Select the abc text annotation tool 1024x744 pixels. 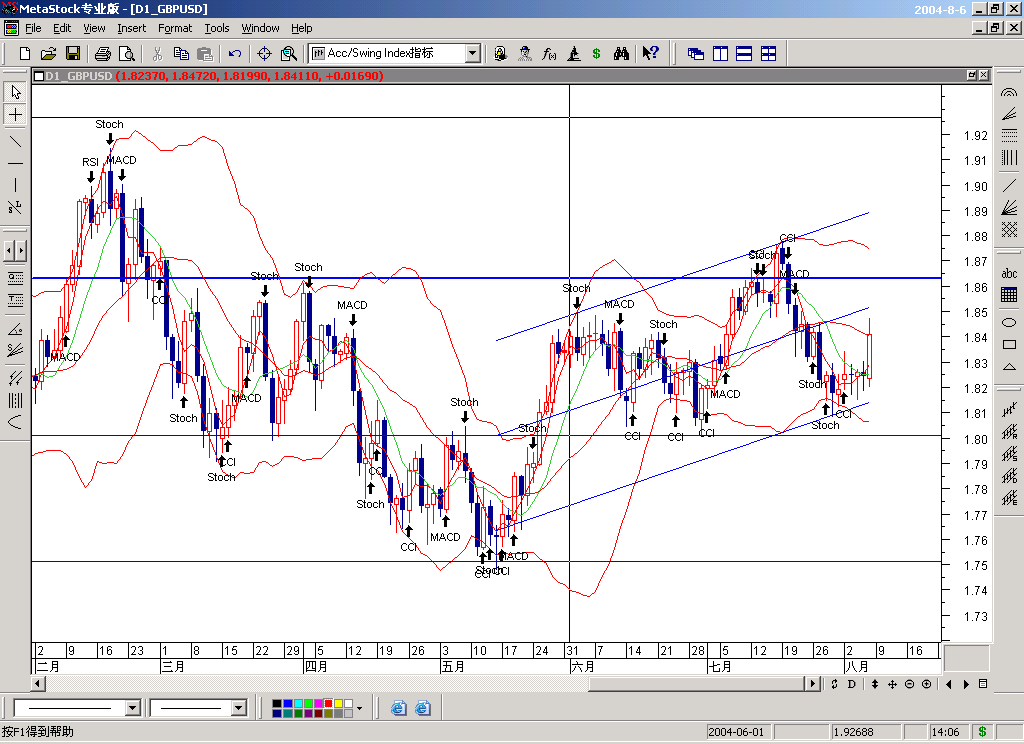[x=1009, y=274]
